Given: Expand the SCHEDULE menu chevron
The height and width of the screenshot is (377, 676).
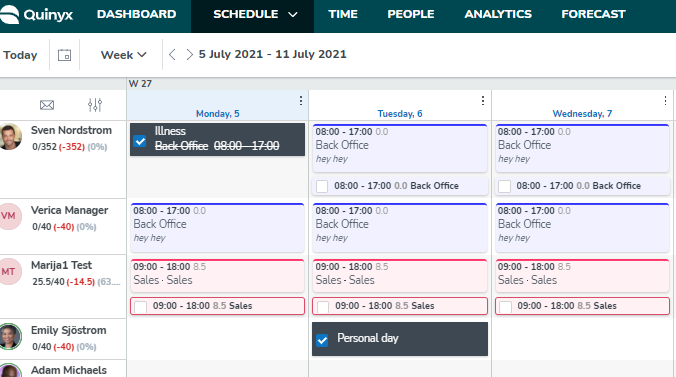Looking at the screenshot, I should coord(293,15).
